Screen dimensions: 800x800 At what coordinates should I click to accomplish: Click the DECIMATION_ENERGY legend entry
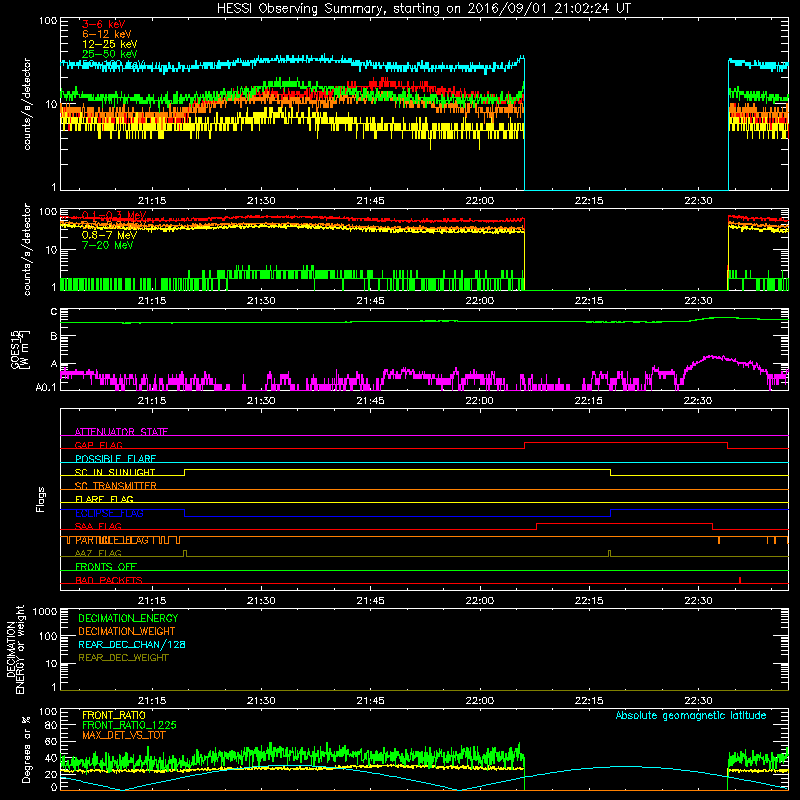128,618
